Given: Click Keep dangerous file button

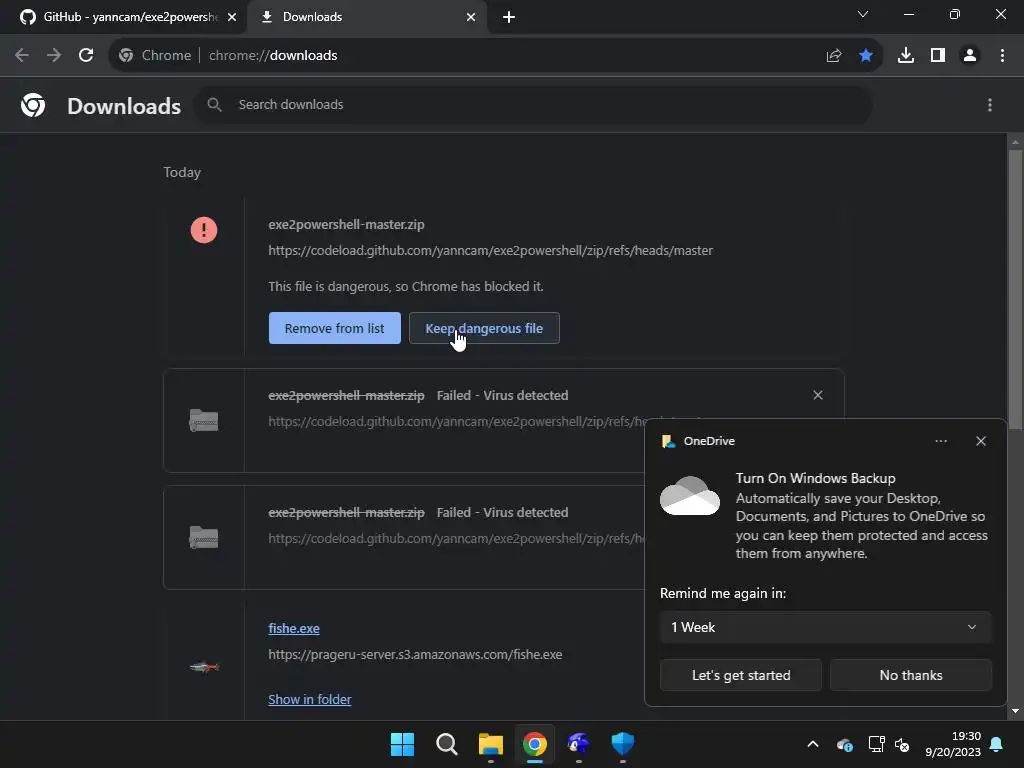Looking at the screenshot, I should coord(484,328).
